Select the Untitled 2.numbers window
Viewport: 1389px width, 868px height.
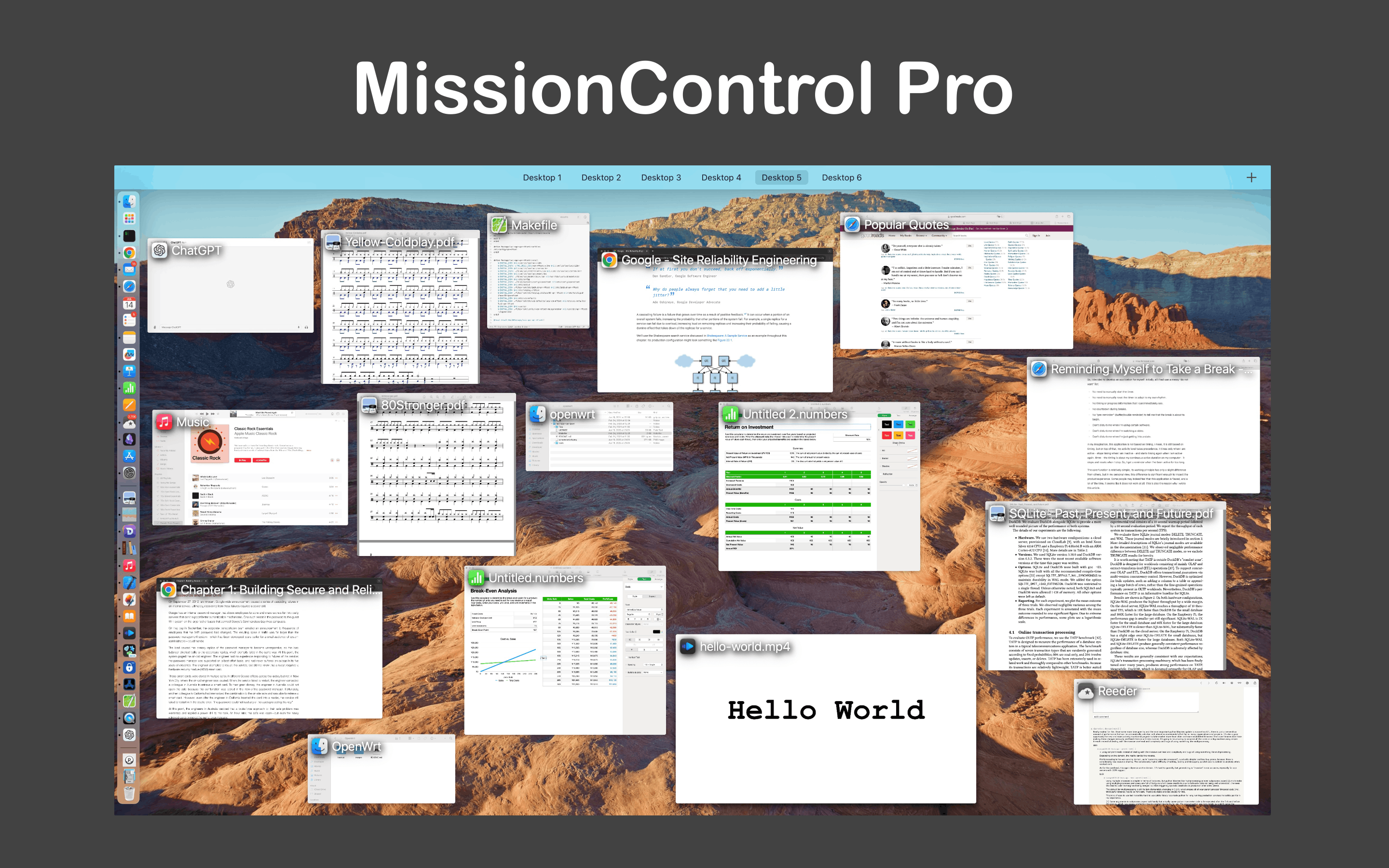tap(819, 487)
